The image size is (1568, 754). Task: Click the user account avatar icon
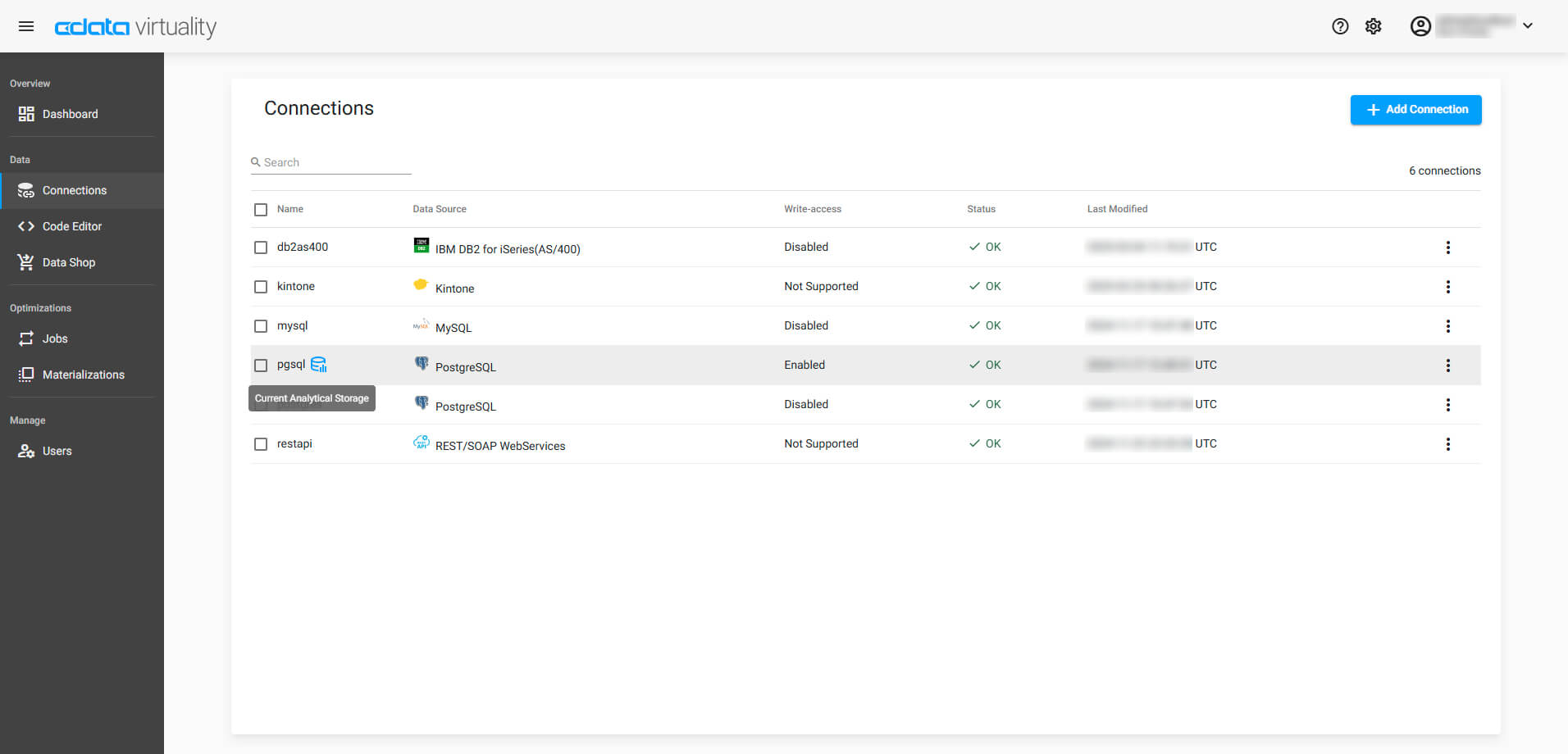point(1420,26)
